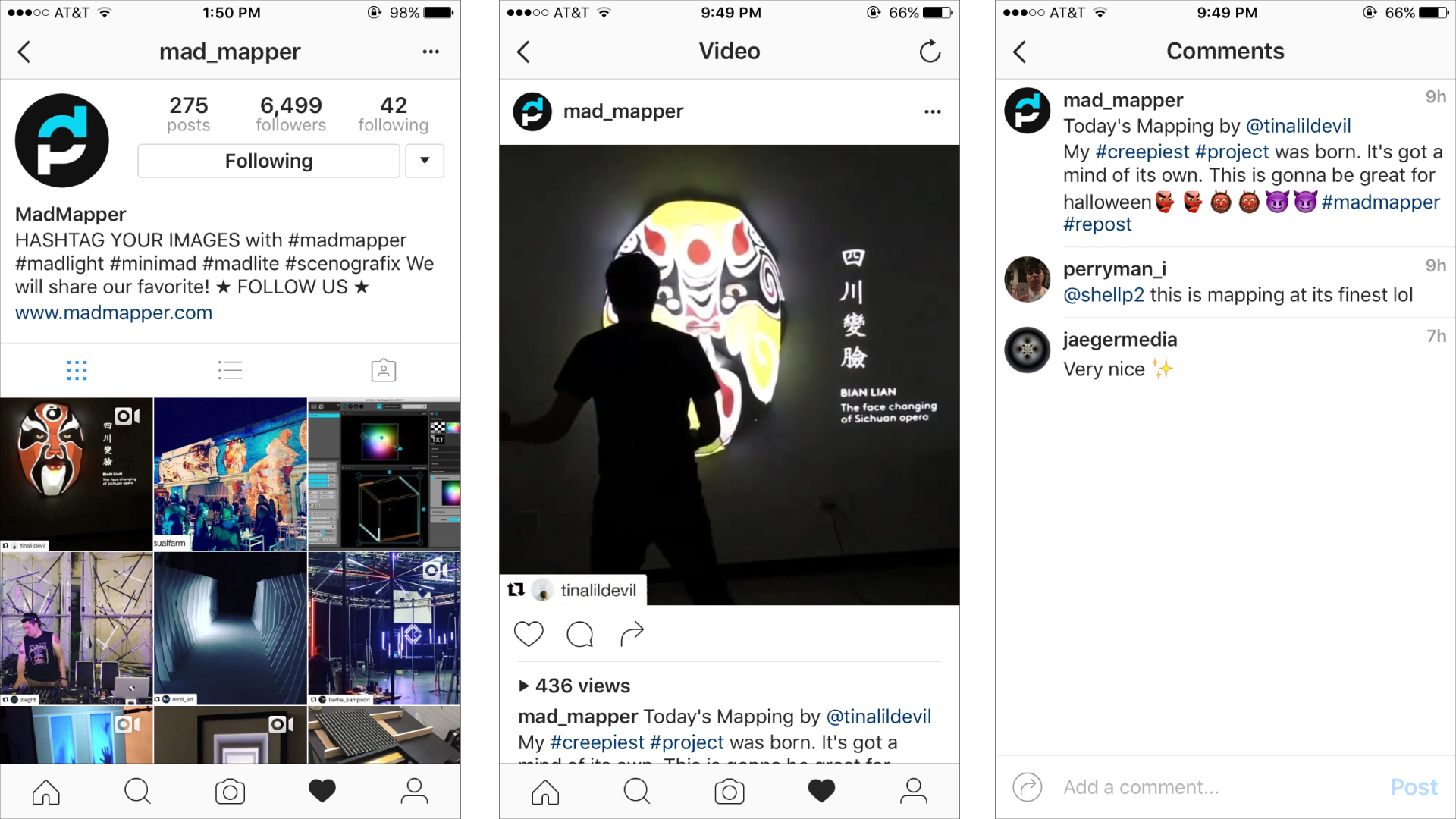Open #repost hashtag in comments
The width and height of the screenshot is (1456, 819).
pos(1097,224)
